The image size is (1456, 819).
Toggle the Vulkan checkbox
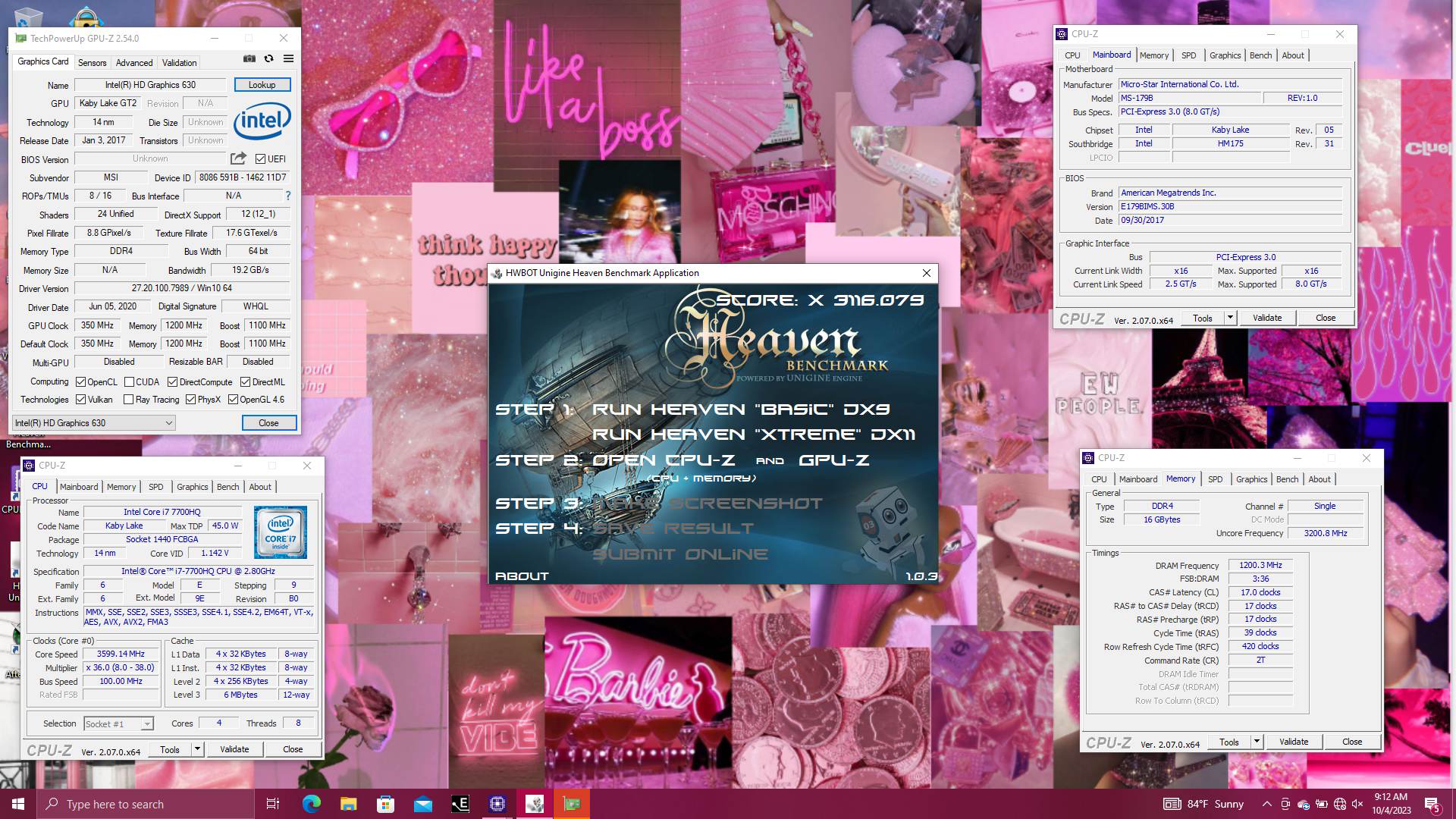point(80,400)
